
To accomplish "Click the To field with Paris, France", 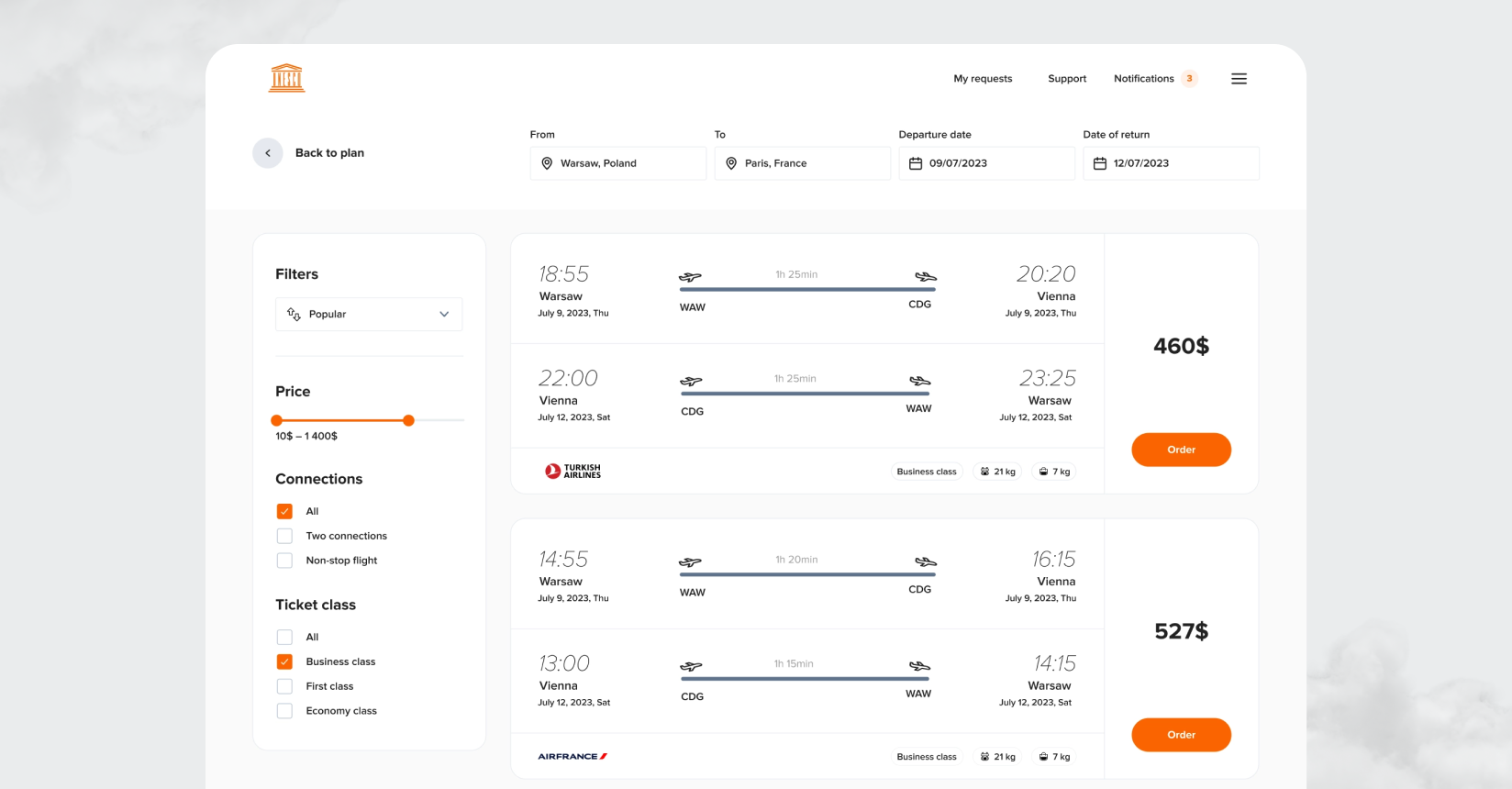I will coord(803,163).
